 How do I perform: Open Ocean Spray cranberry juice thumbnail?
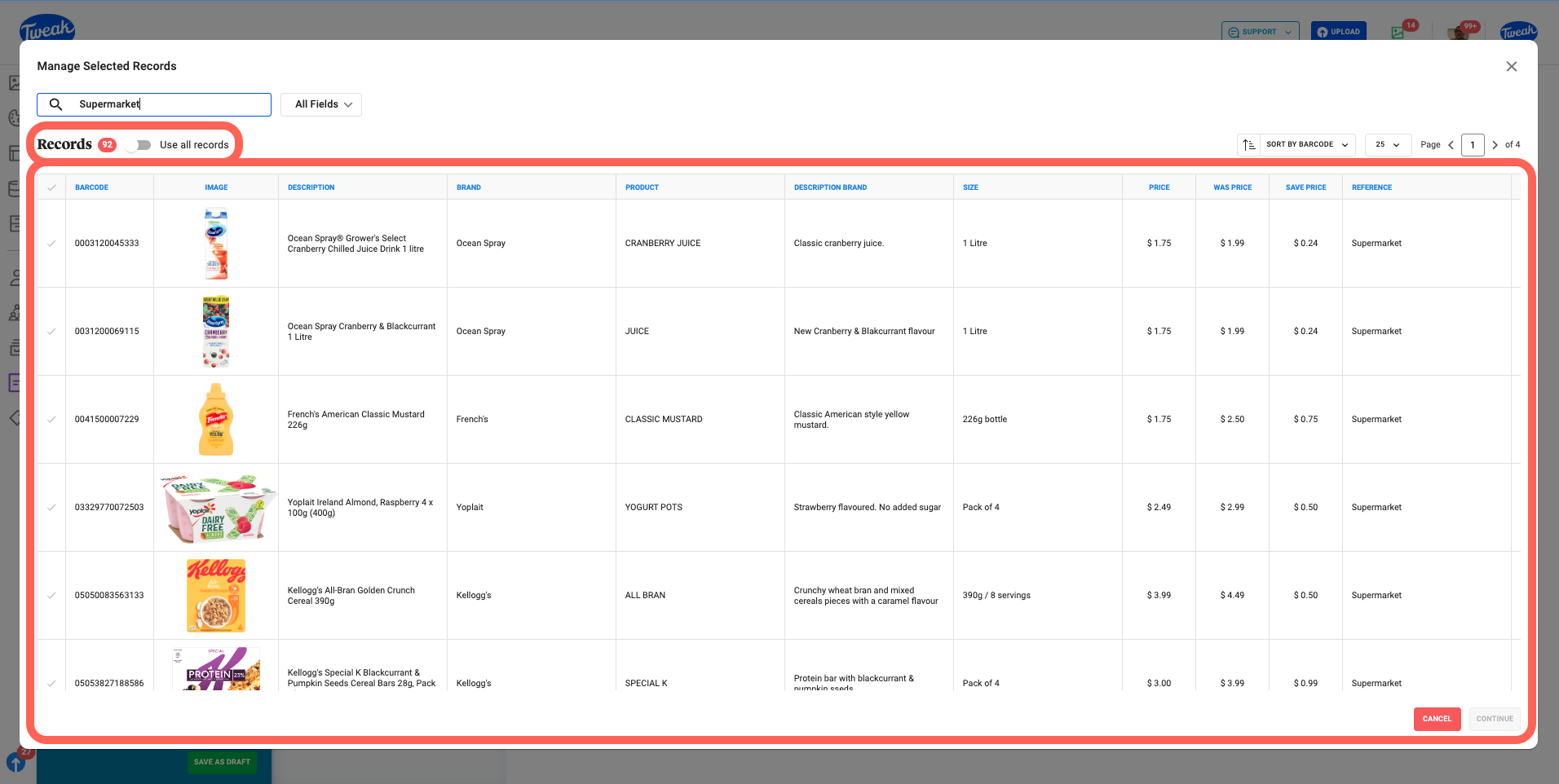(x=216, y=244)
